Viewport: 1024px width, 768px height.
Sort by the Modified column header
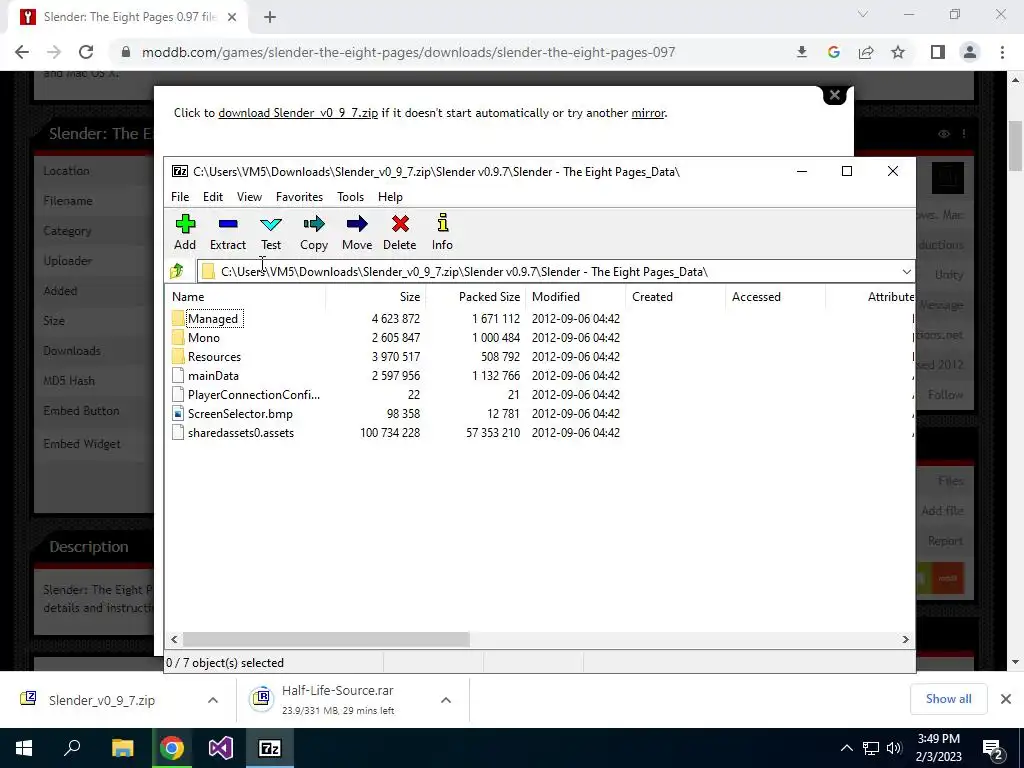coord(575,296)
